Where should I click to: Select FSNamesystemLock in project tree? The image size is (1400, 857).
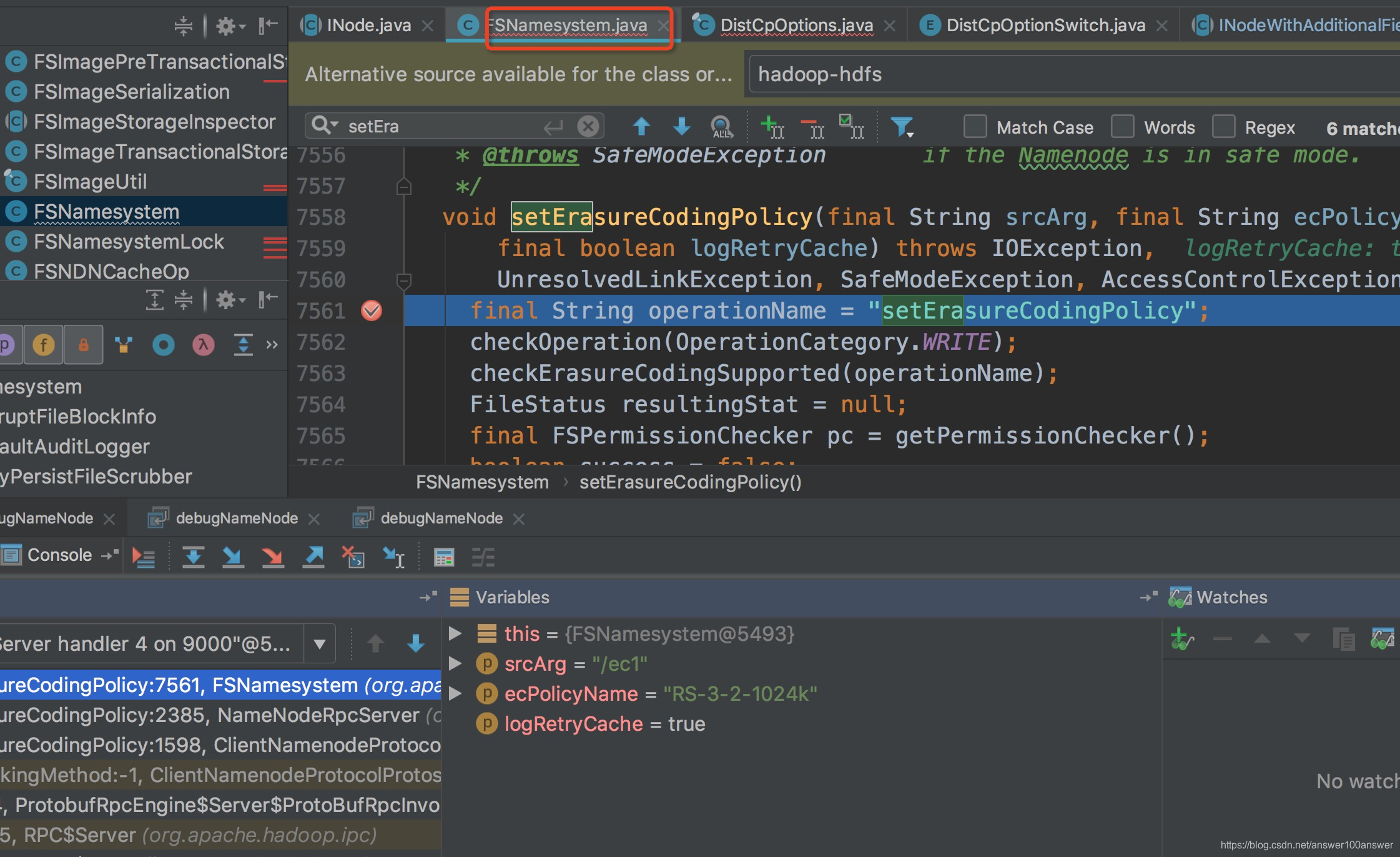coord(128,242)
